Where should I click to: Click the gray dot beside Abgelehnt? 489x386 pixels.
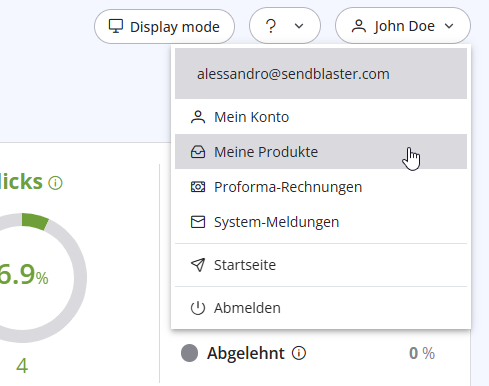click(x=189, y=353)
